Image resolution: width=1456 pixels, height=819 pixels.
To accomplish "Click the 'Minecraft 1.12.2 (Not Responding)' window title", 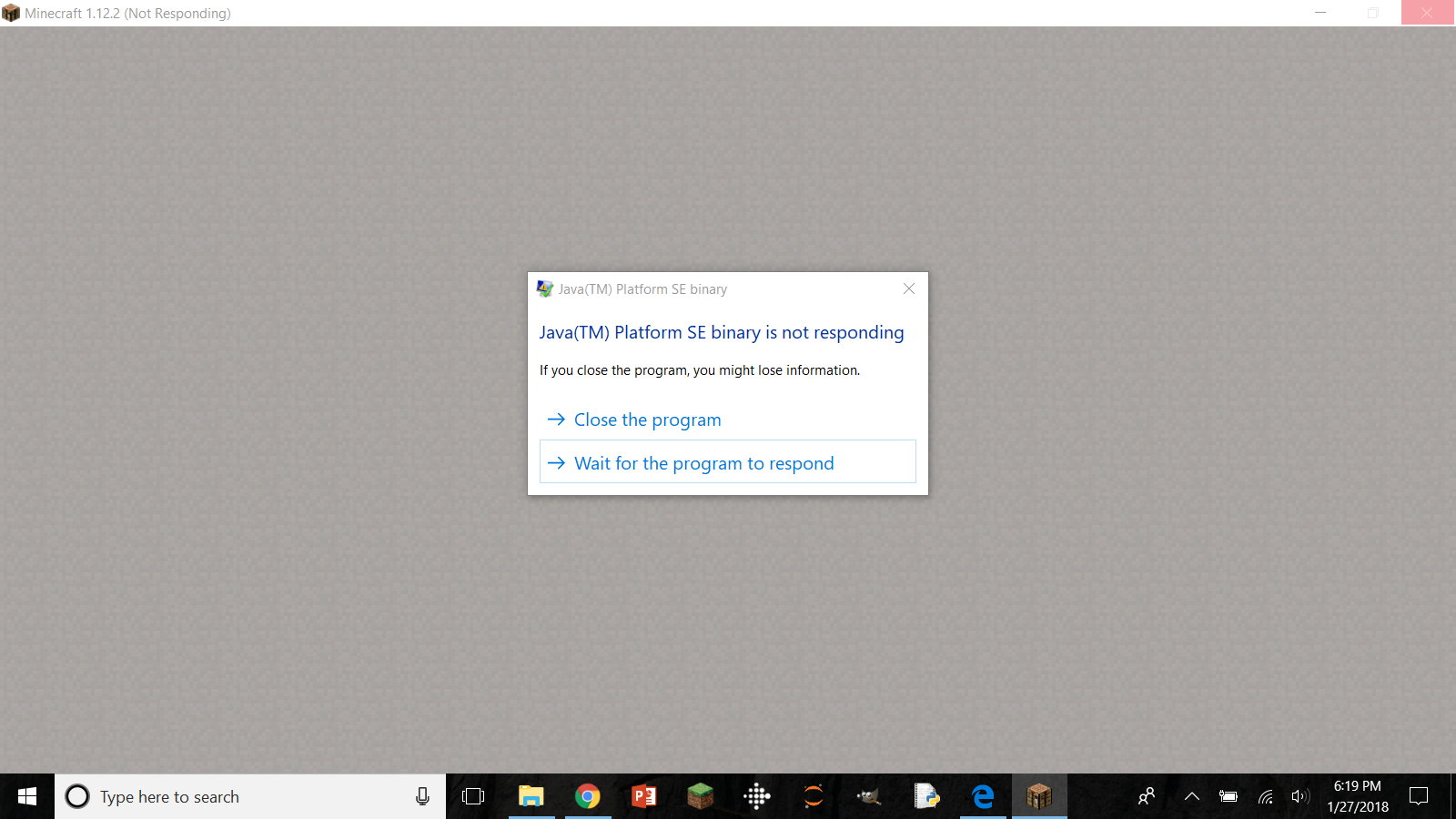I will (127, 14).
